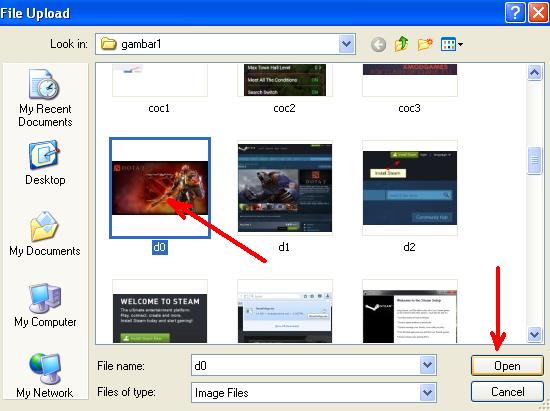Screen dimensions: 550x411
Task: Go to My Documents location
Action: 45,234
